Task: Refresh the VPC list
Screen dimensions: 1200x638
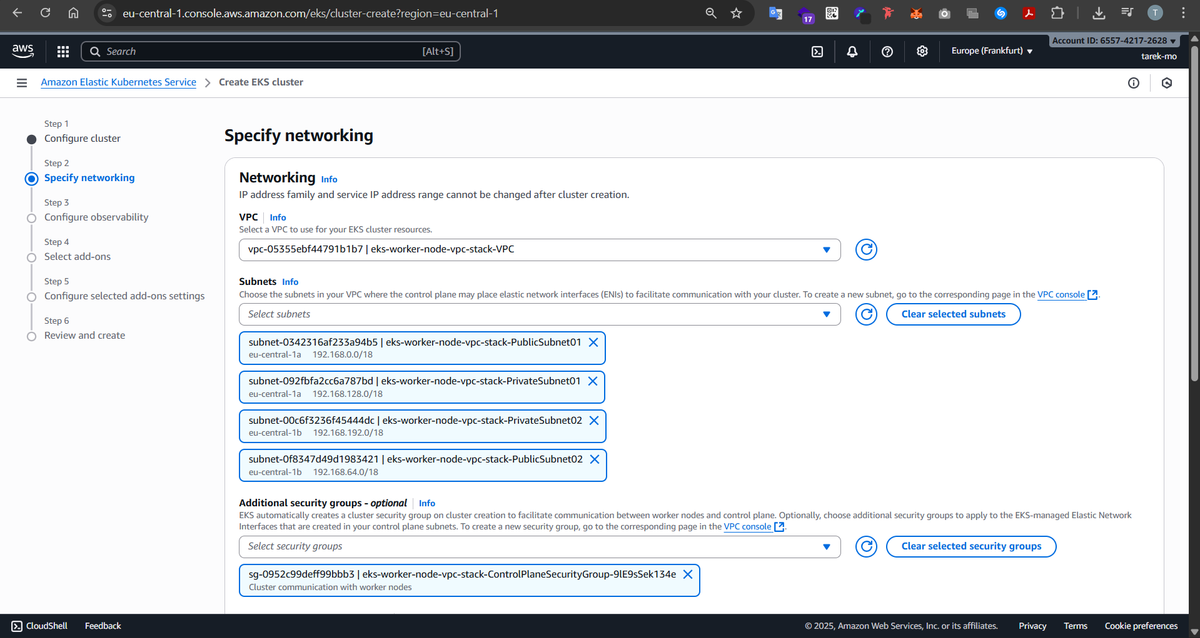Action: point(867,250)
